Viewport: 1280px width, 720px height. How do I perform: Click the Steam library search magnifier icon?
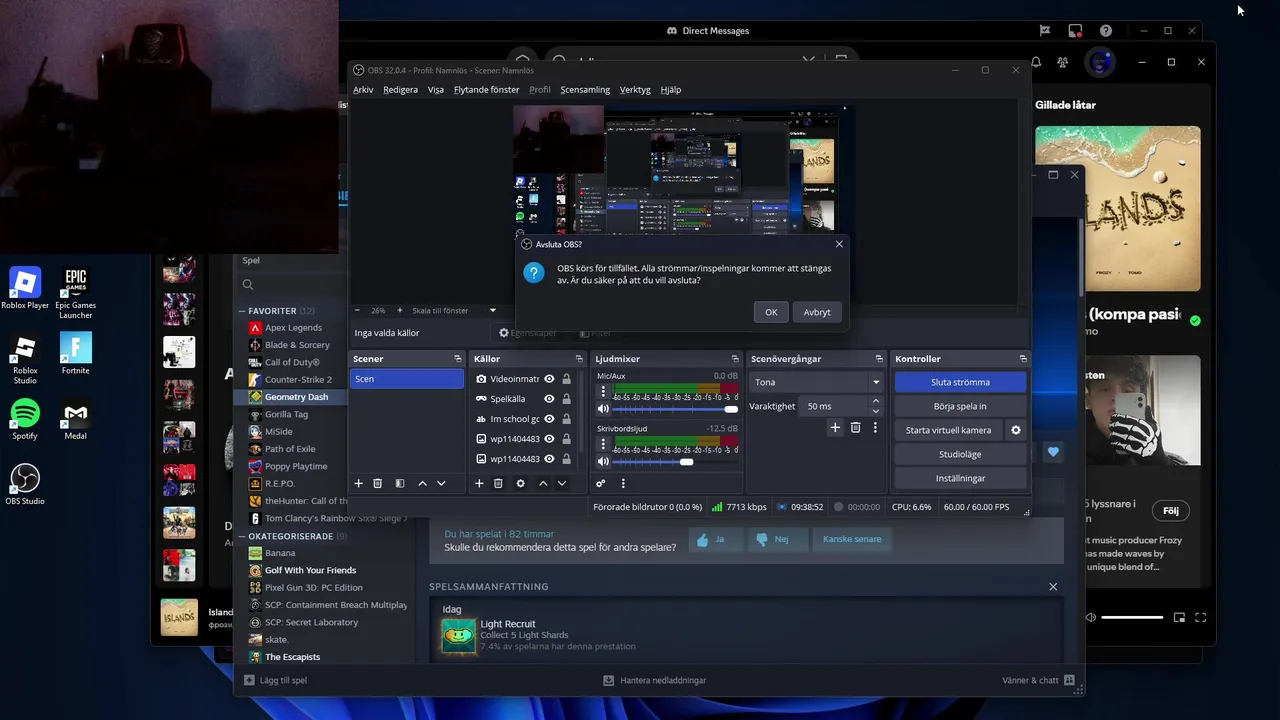[247, 285]
